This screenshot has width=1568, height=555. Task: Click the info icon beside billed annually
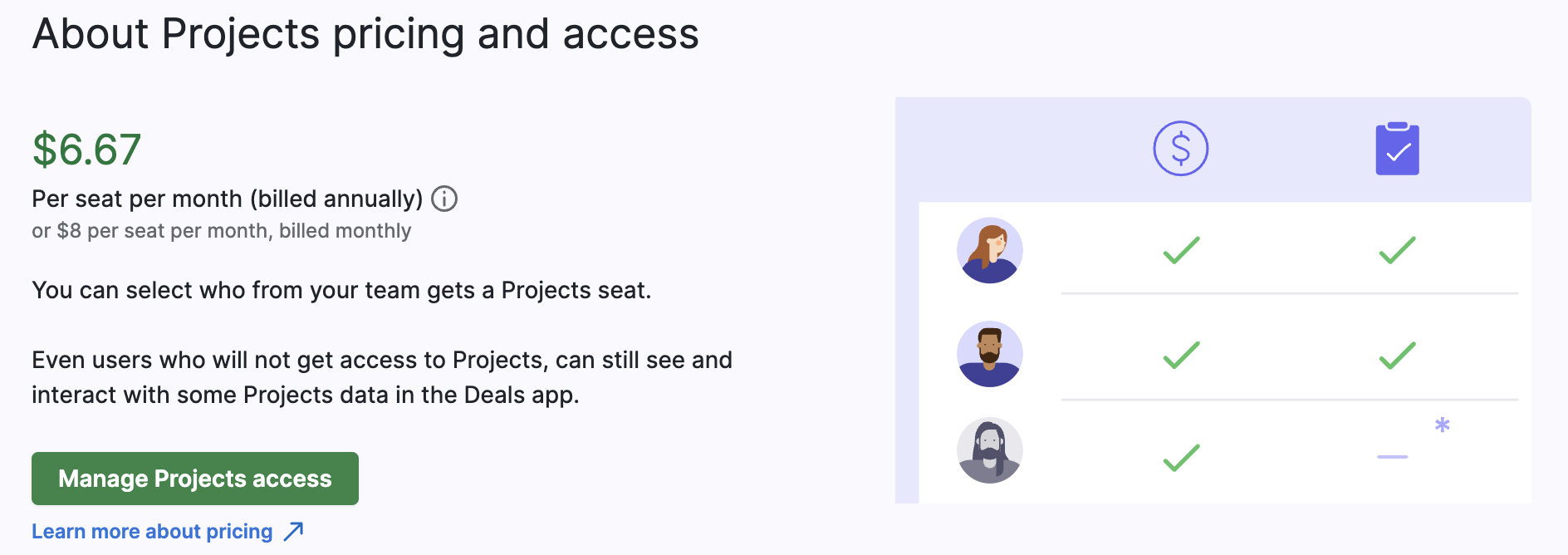tap(444, 199)
